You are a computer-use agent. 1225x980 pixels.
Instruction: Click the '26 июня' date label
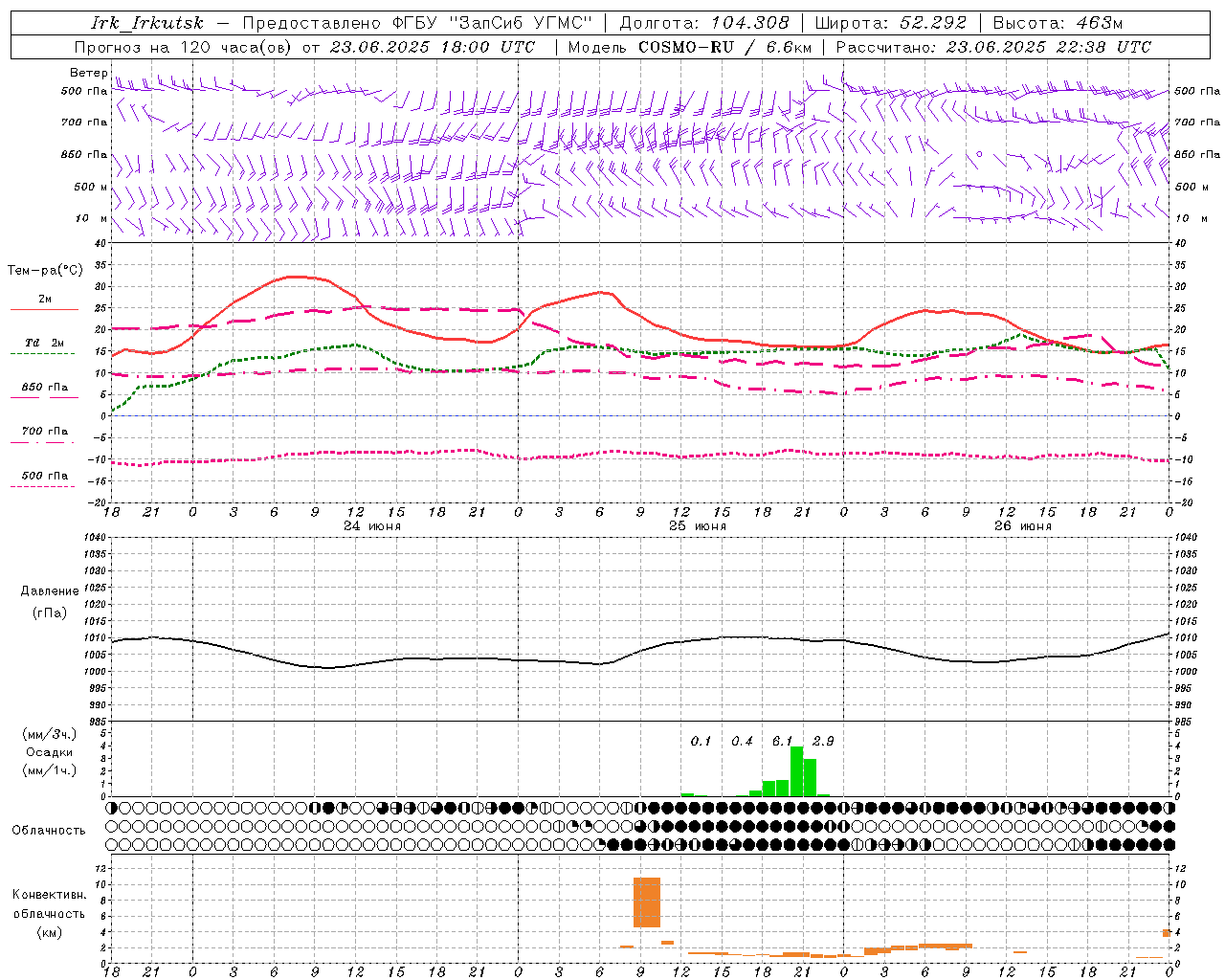tap(1022, 526)
